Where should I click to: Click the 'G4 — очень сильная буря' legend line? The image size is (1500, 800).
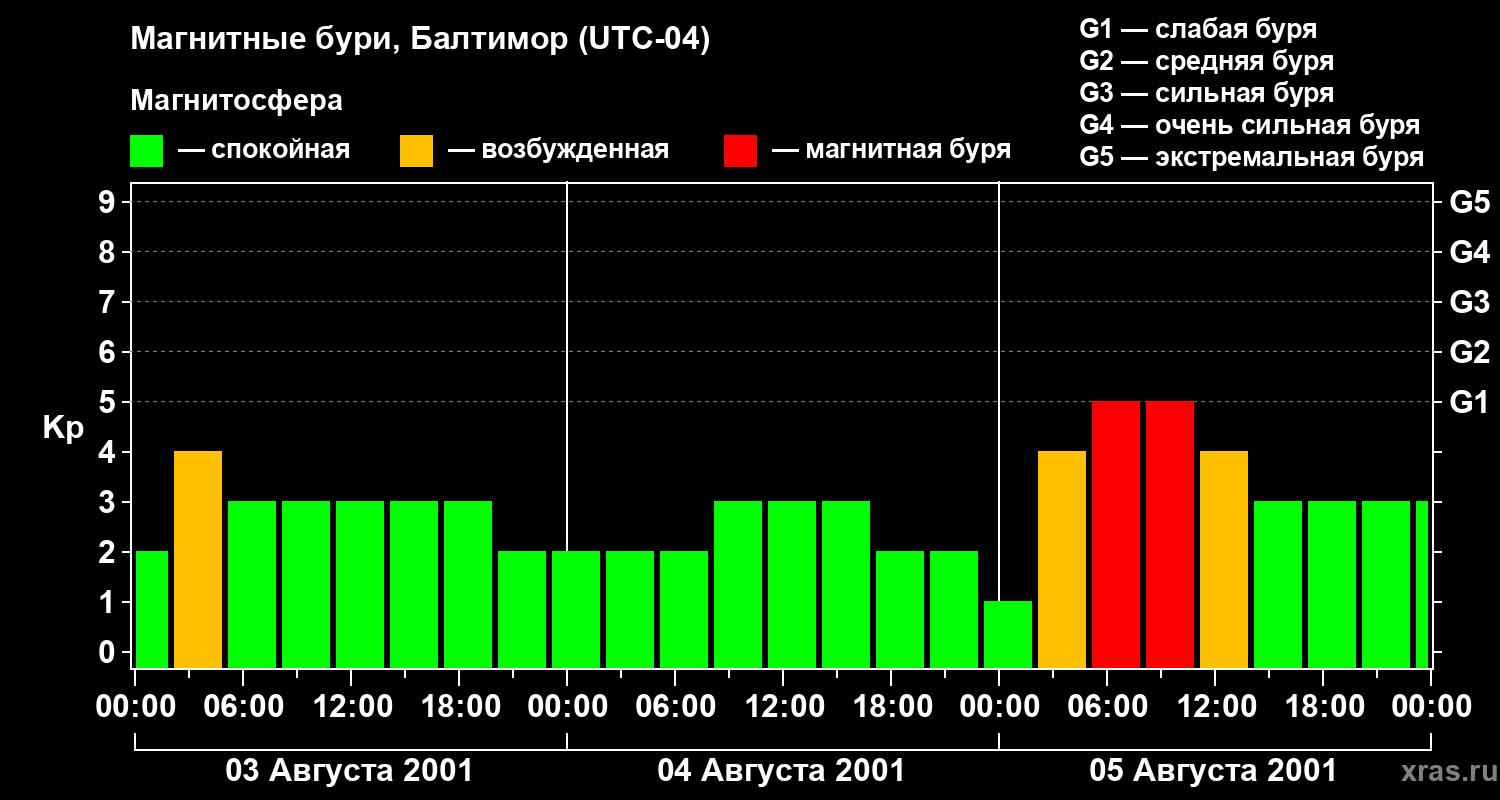point(1250,125)
